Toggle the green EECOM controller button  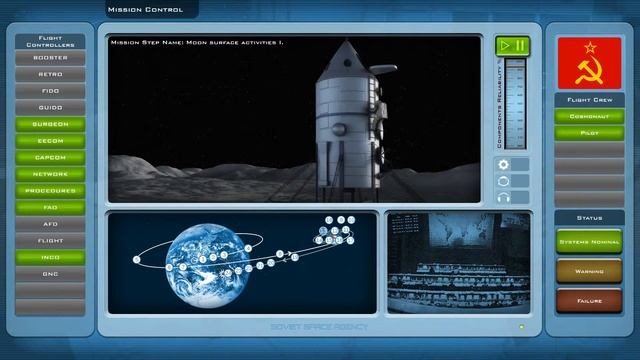point(50,141)
